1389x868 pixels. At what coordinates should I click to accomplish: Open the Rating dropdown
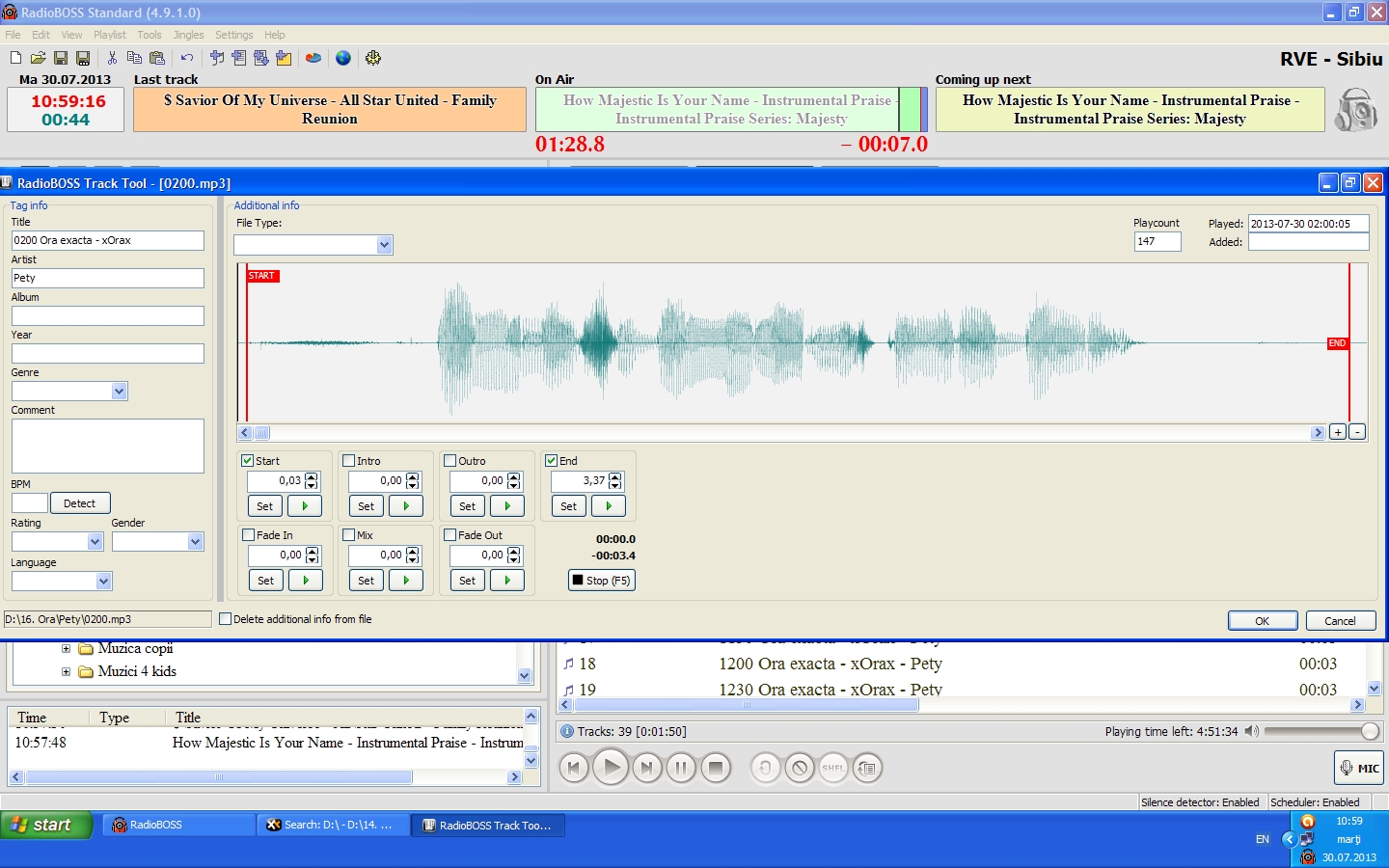coord(95,542)
